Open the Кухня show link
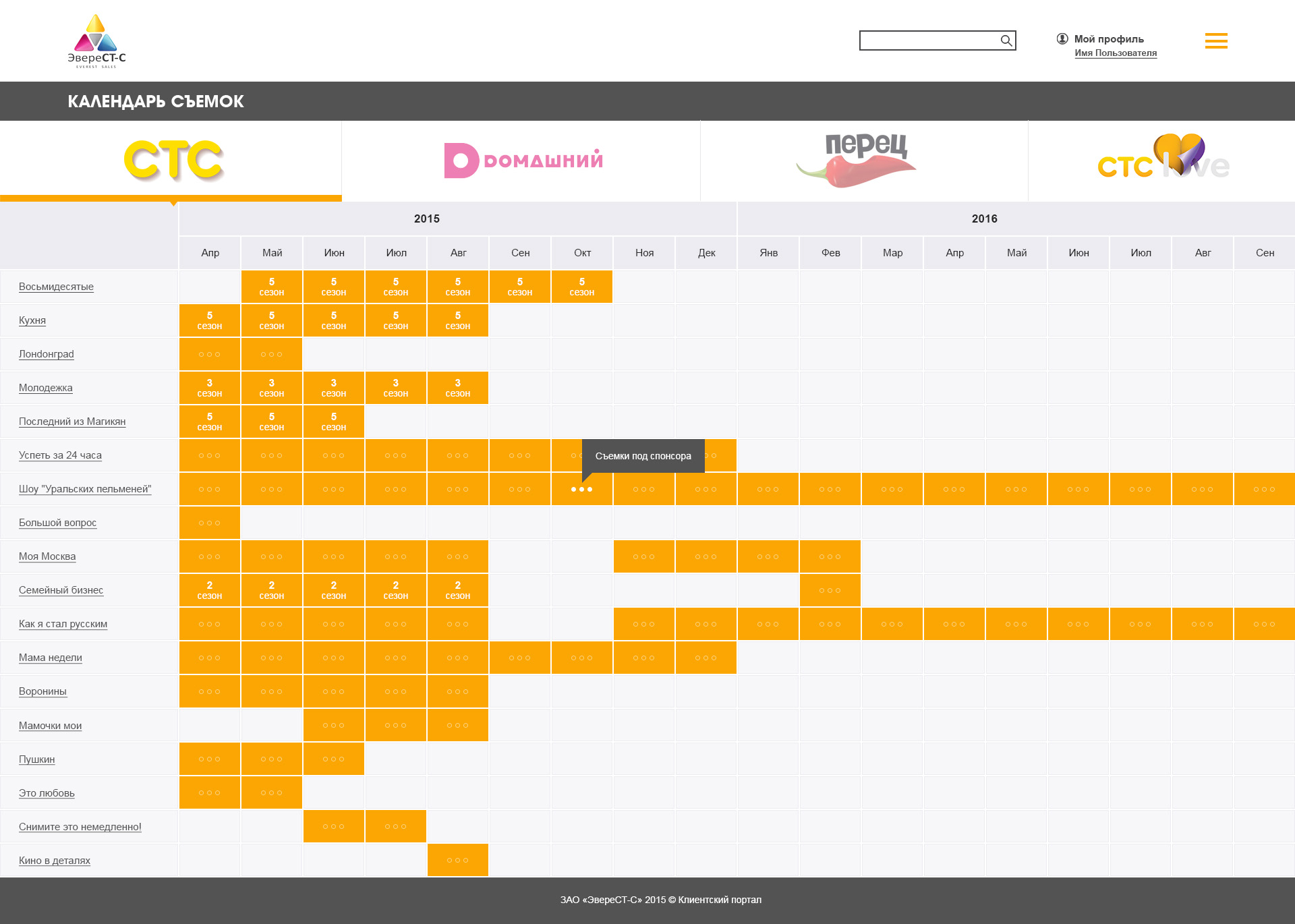Image resolution: width=1295 pixels, height=924 pixels. click(32, 320)
